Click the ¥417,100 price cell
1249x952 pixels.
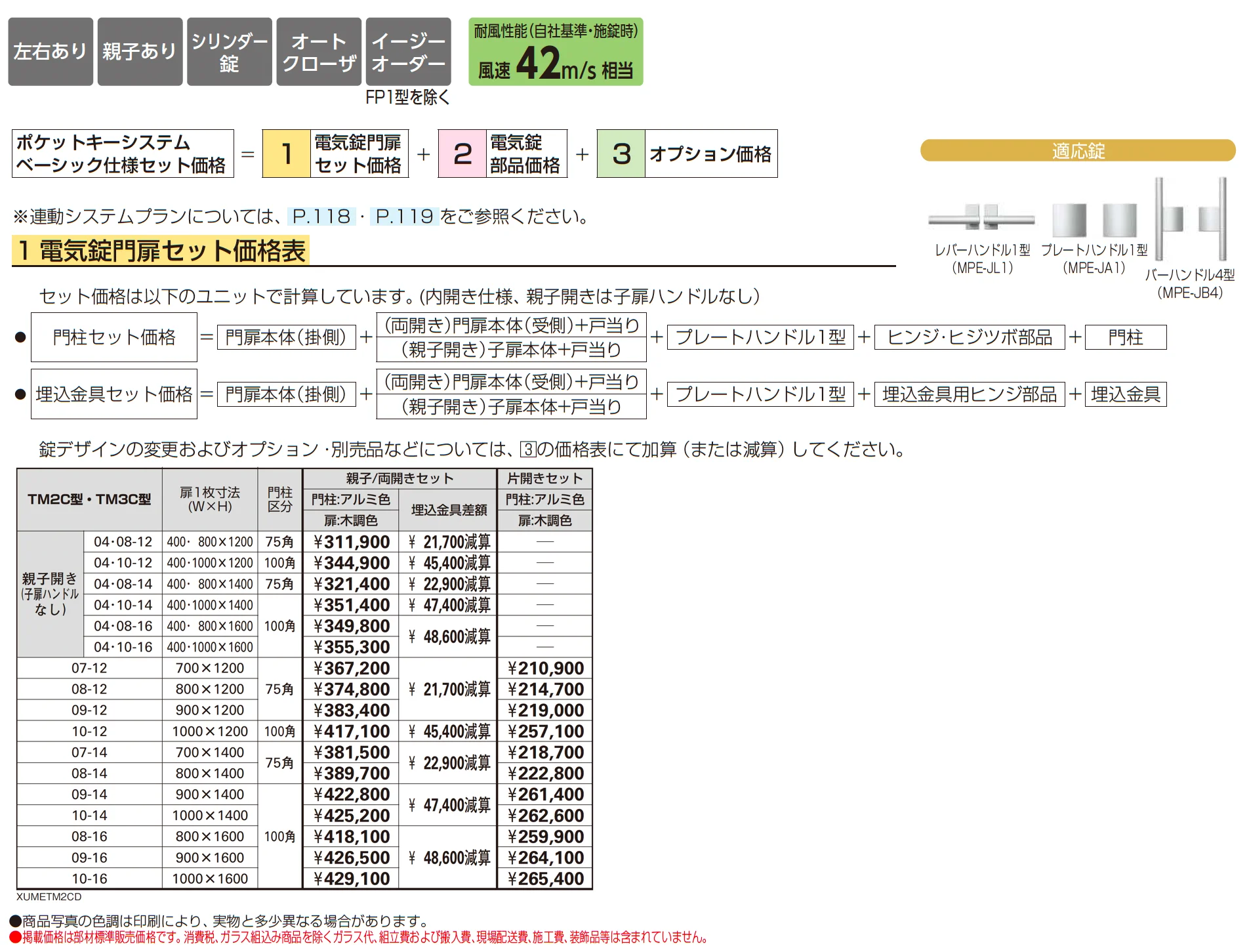(x=351, y=731)
